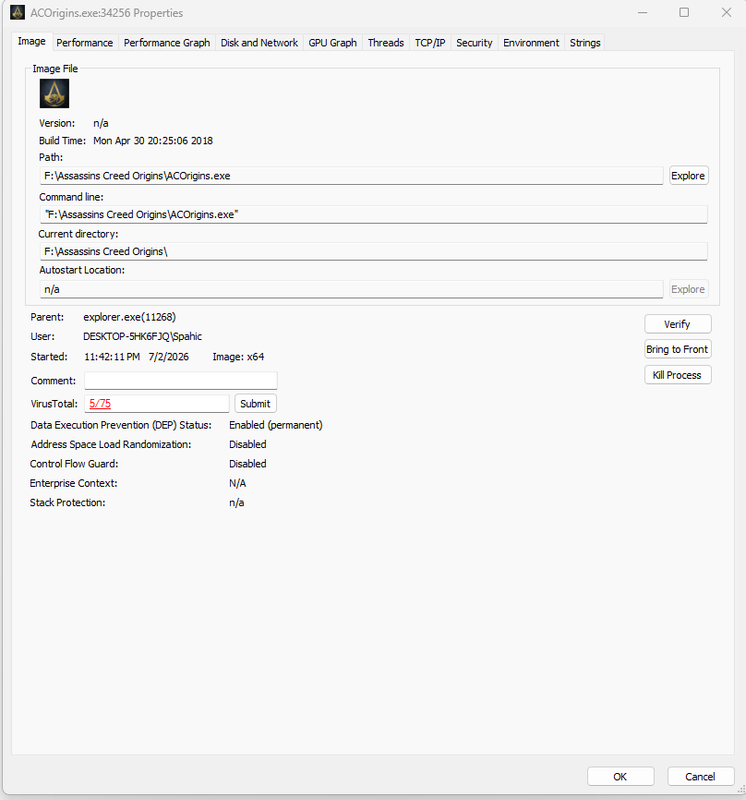Screen dimensions: 746x800
Task: Open the Performance Graph tab
Action: click(x=167, y=43)
